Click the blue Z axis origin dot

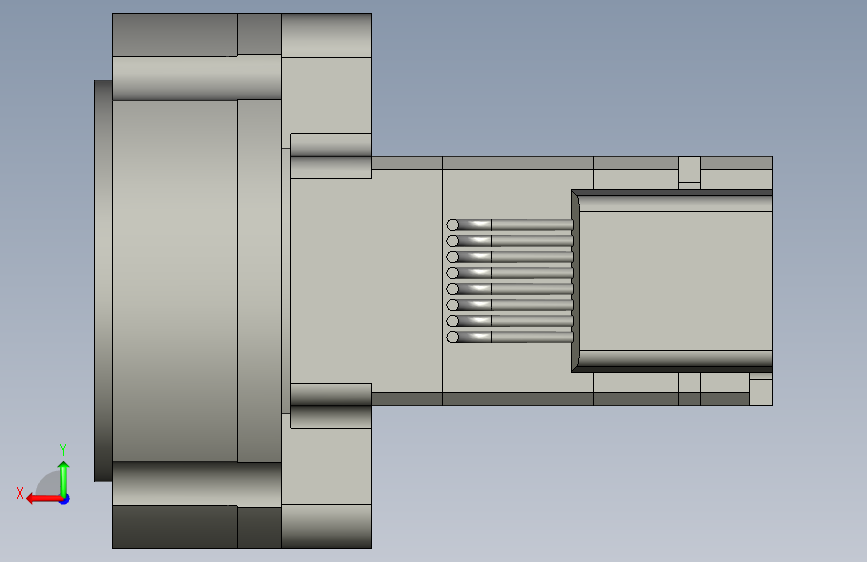tap(65, 499)
